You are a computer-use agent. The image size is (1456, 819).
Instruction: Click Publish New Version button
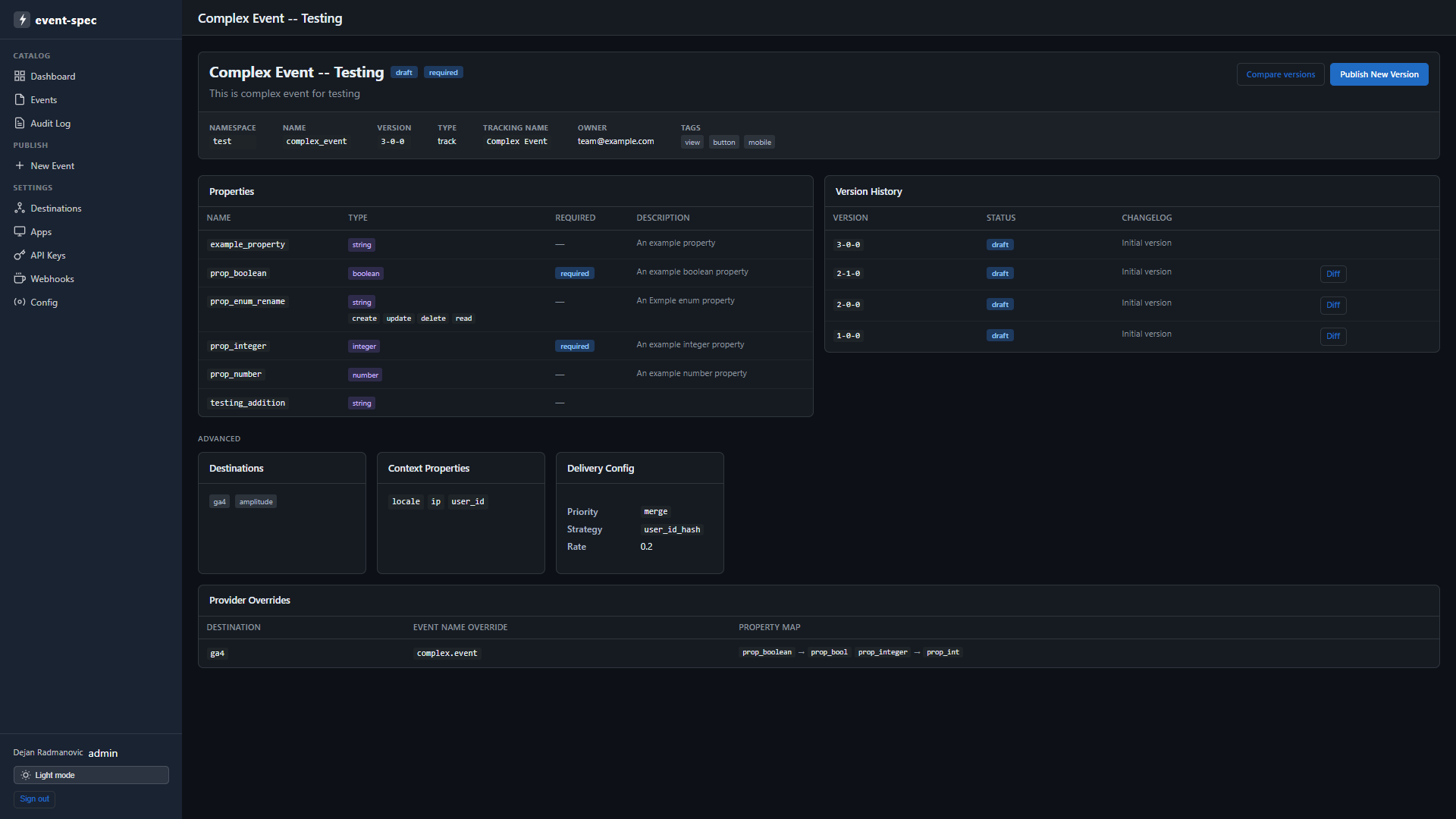[1379, 74]
